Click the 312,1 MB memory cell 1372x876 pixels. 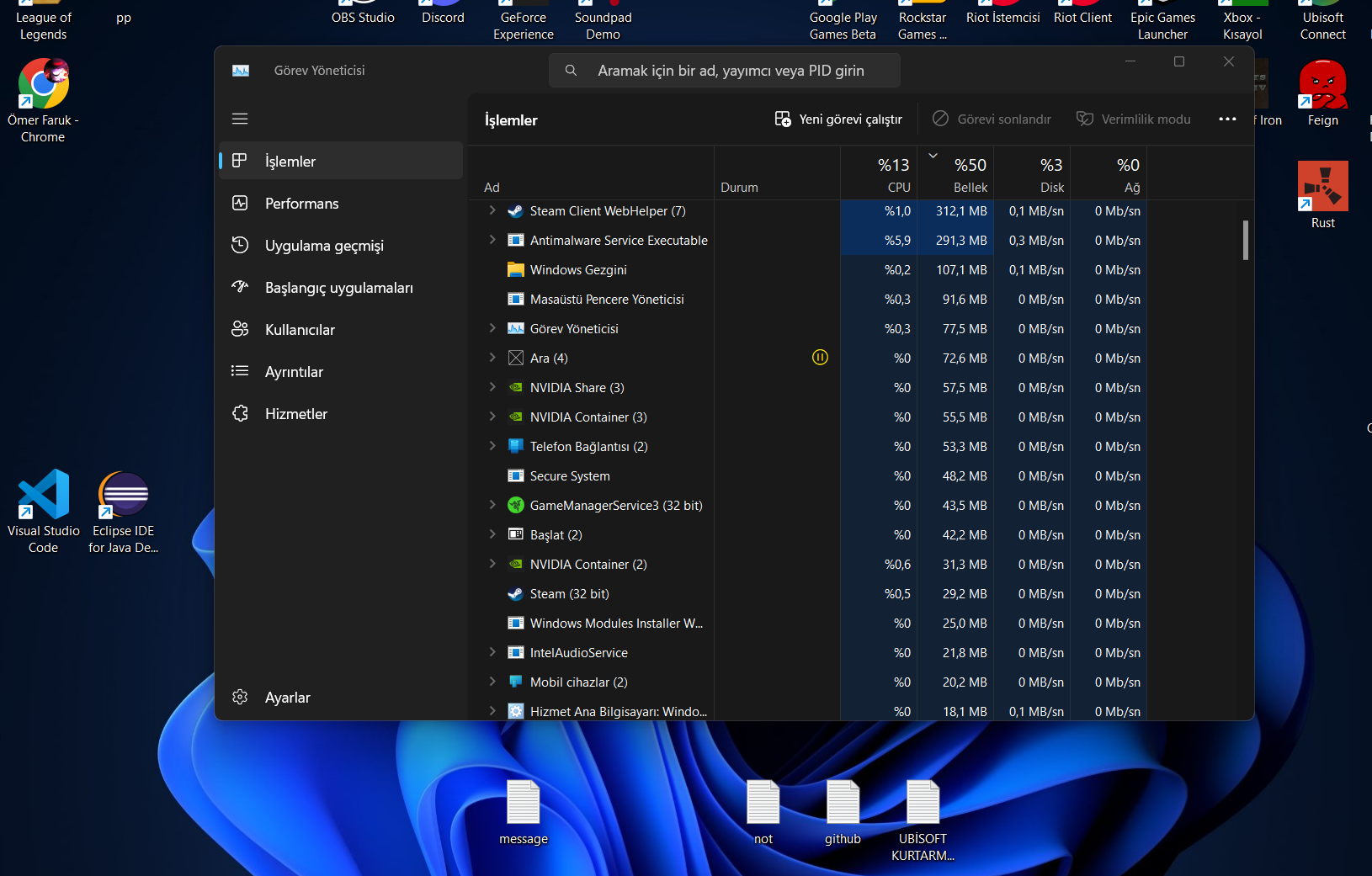click(x=955, y=211)
